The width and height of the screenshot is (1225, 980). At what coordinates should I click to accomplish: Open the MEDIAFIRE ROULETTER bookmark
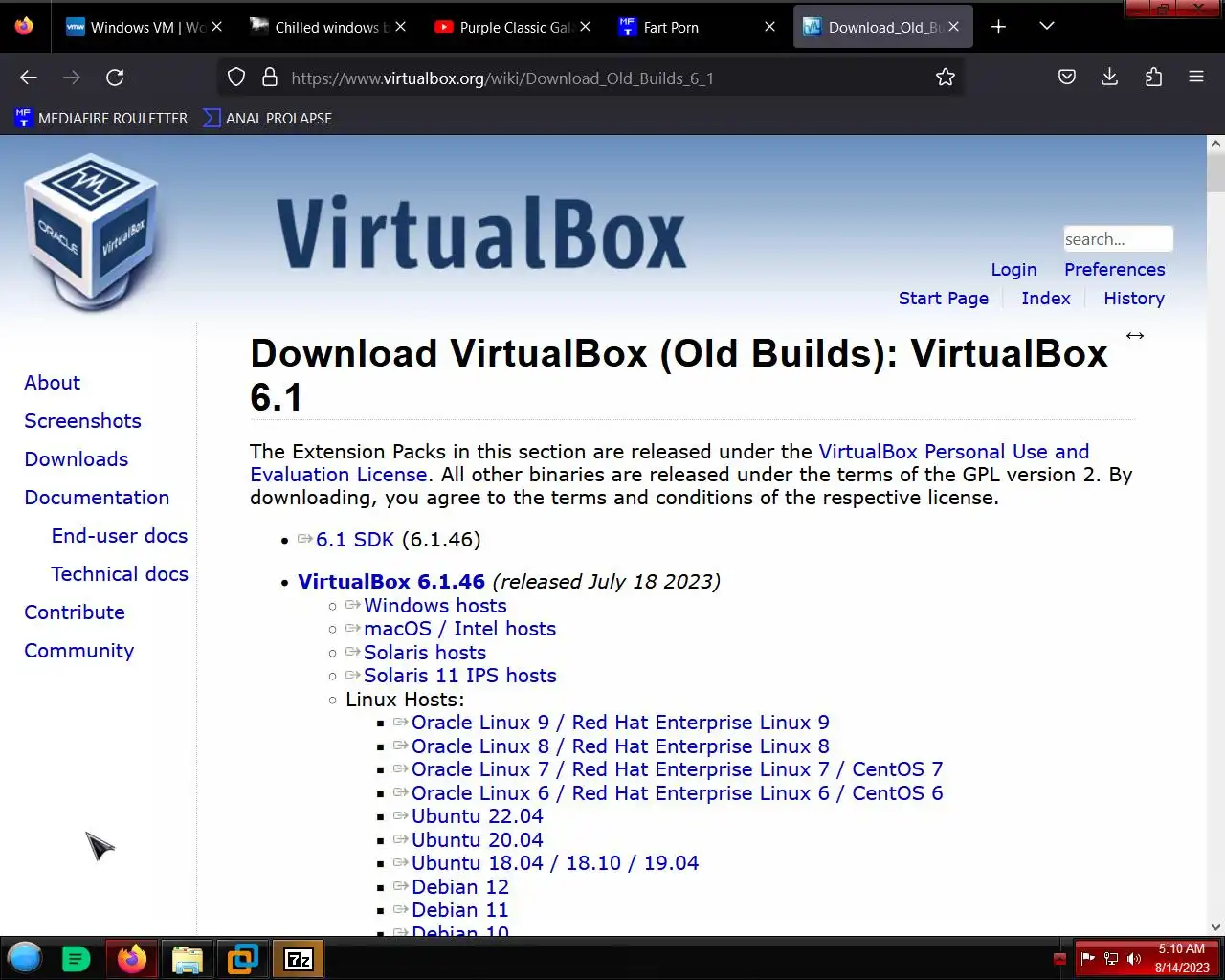[x=101, y=118]
